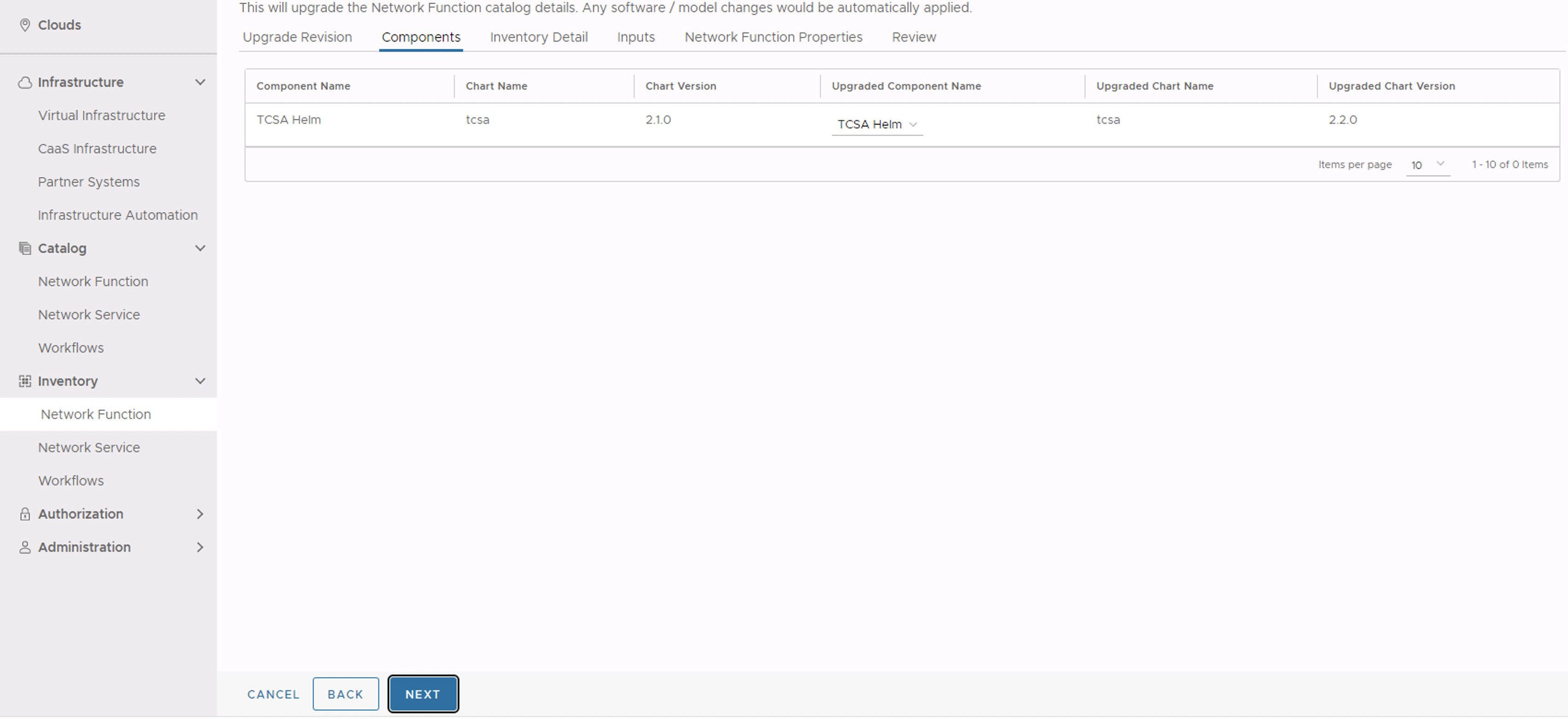The height and width of the screenshot is (719, 1568).
Task: Click the Administration section heading
Action: point(84,548)
